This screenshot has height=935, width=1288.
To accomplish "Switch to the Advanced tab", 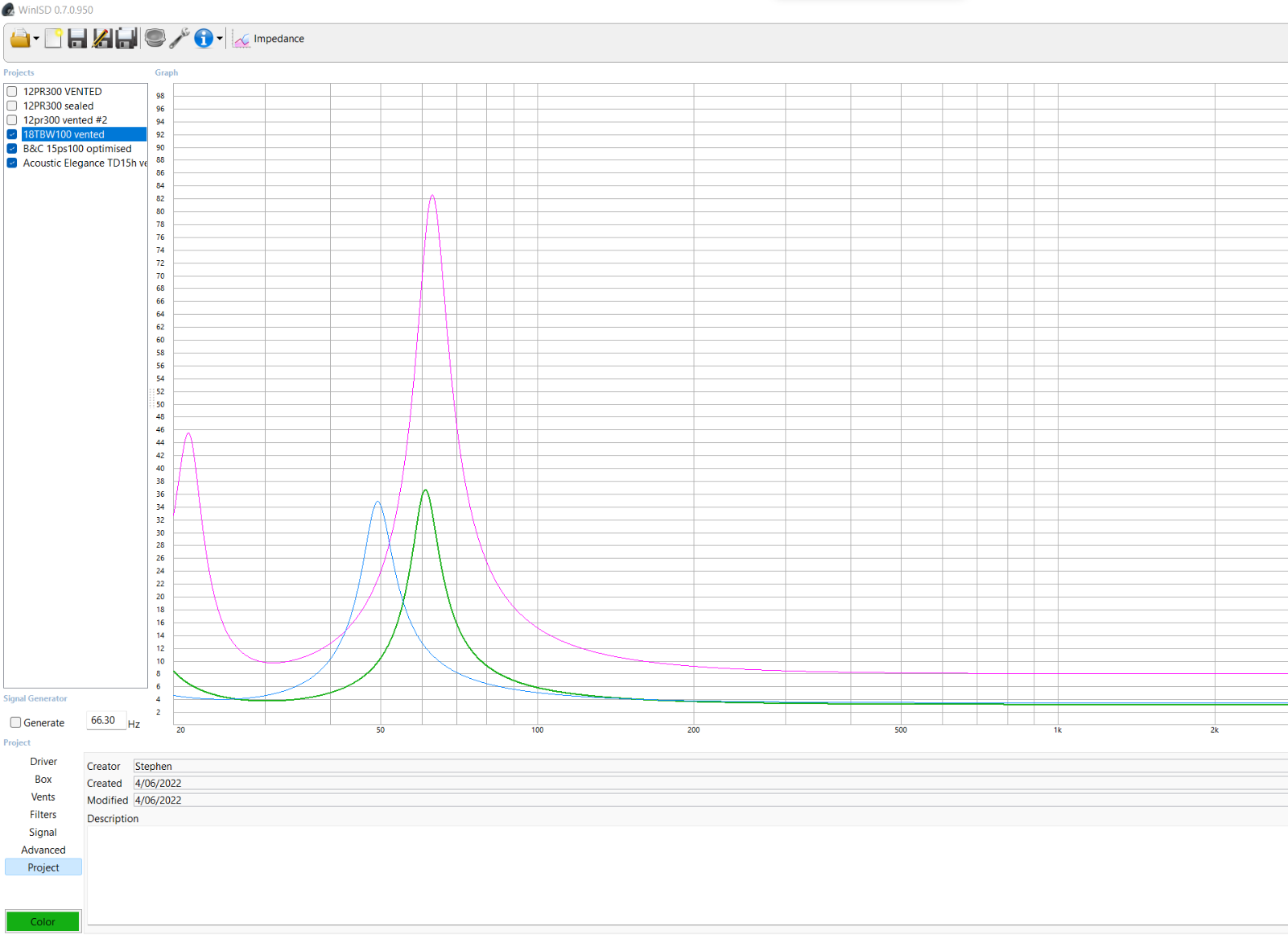I will tap(43, 850).
